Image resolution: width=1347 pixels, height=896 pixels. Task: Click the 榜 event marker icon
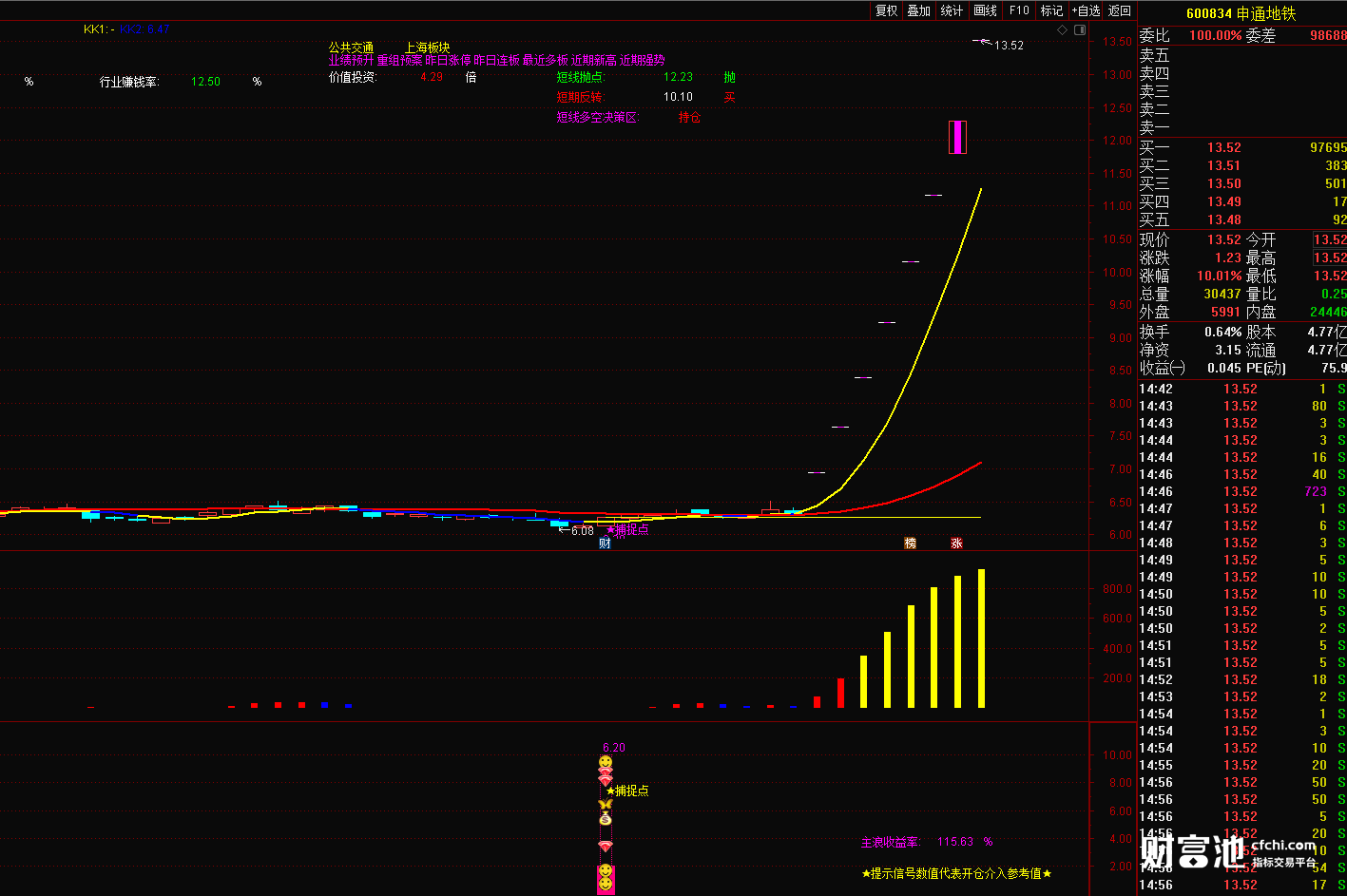(x=910, y=543)
